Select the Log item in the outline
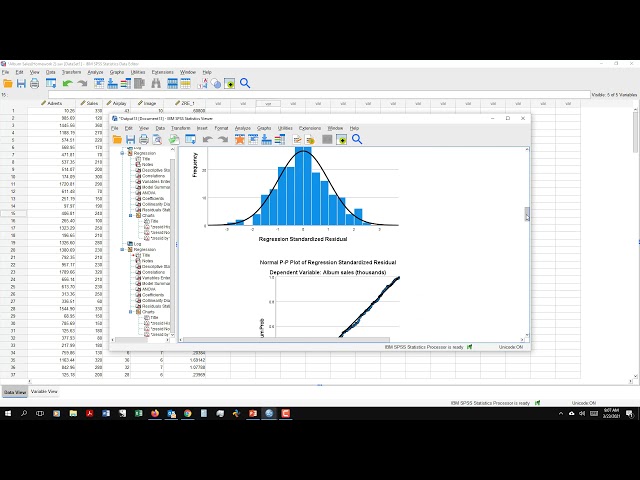This screenshot has width=640, height=480. (134, 244)
